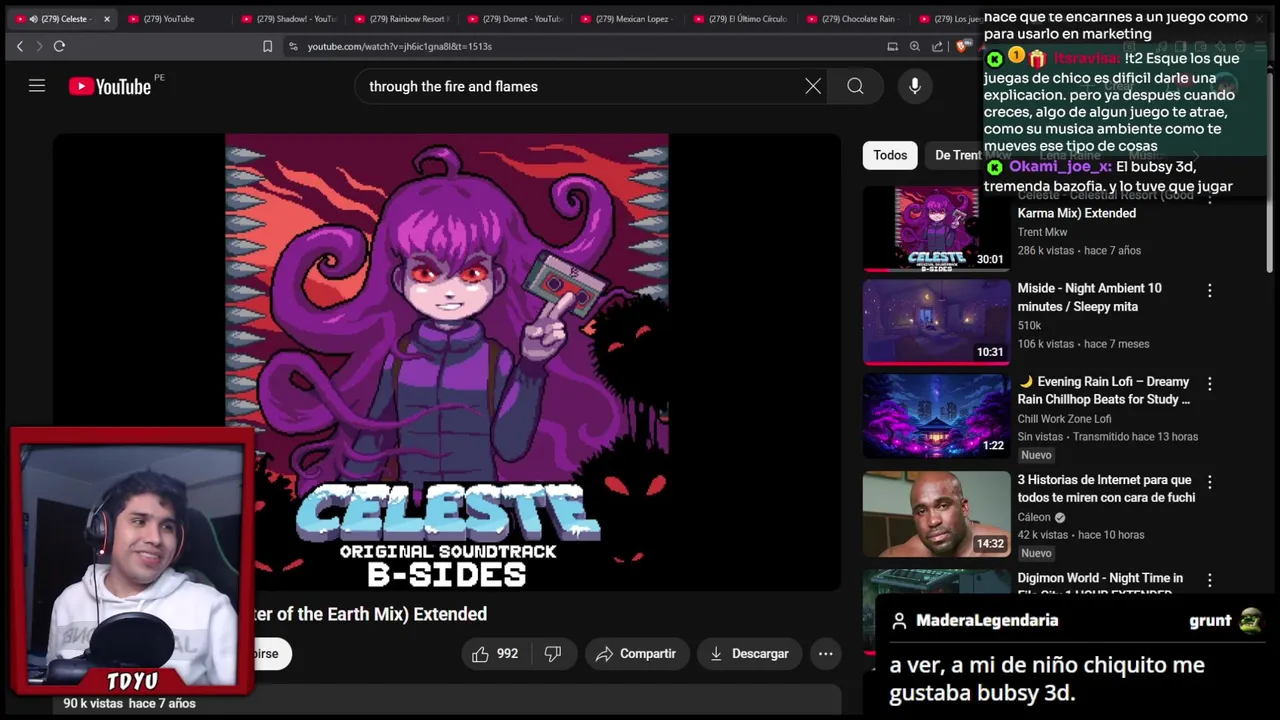This screenshot has width=1280, height=720.
Task: Open Celeste Celestial Resort video thumbnail
Action: 936,229
